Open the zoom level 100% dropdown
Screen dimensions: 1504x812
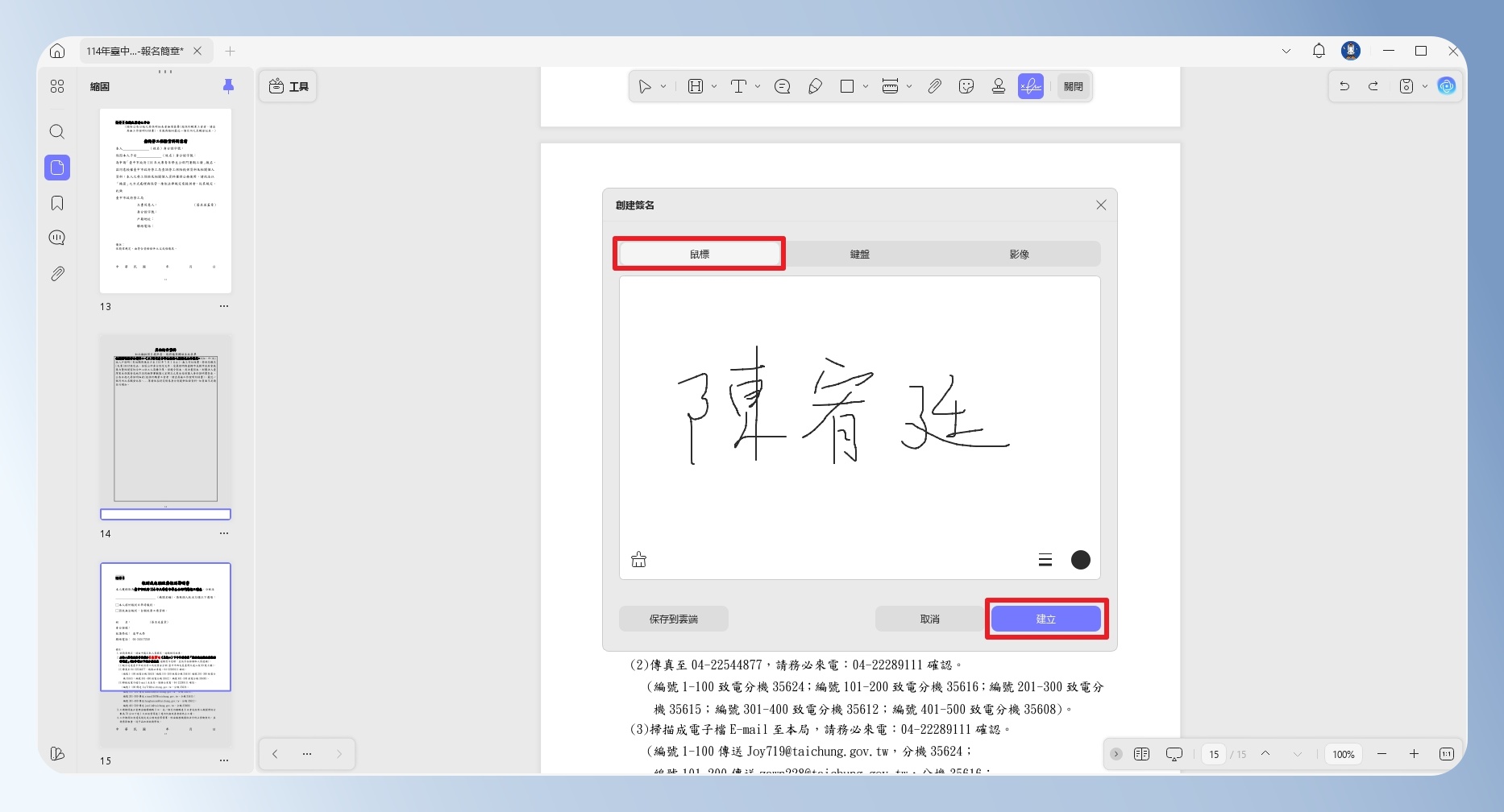click(1344, 754)
